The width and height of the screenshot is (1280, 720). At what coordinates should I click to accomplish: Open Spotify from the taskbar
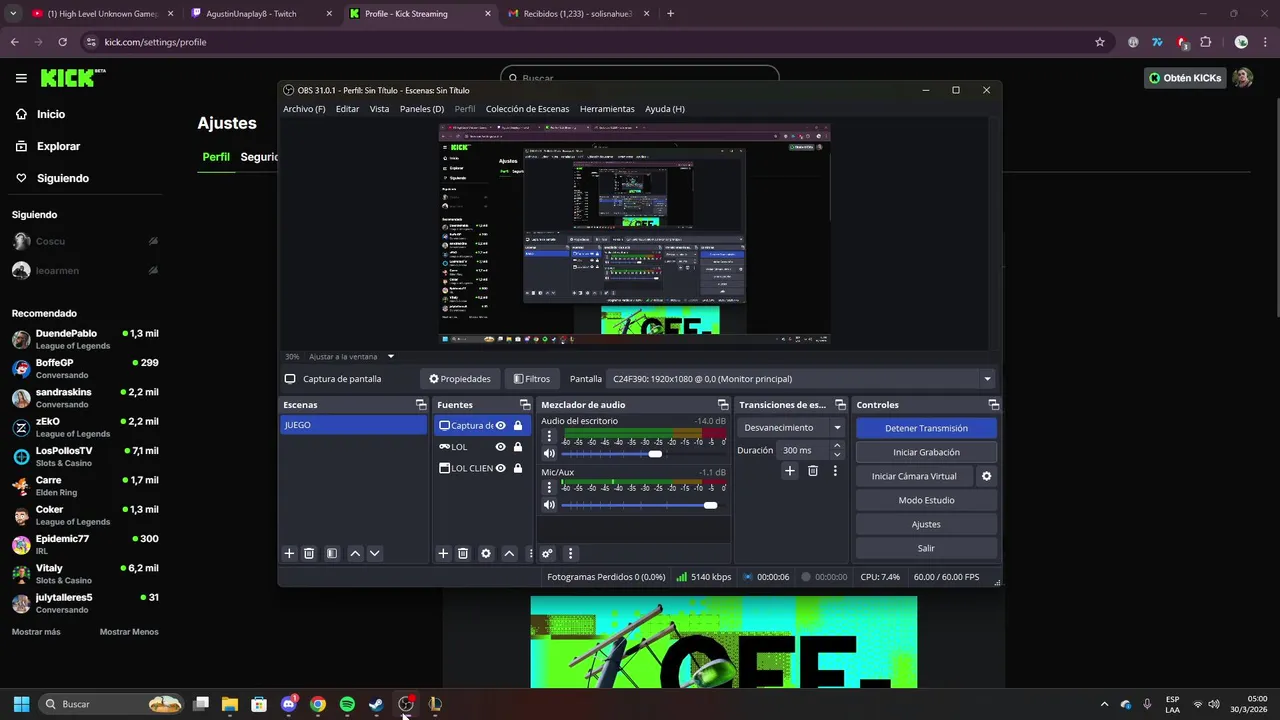347,704
